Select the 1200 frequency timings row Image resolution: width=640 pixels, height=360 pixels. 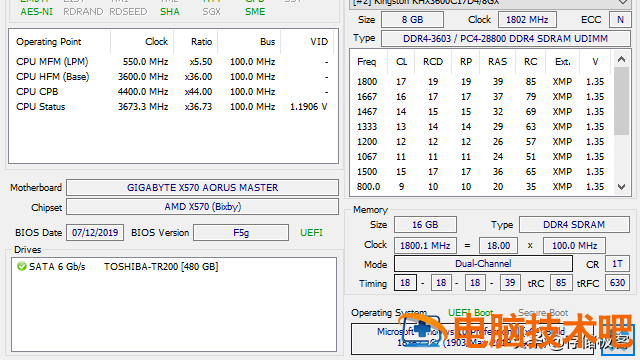481,142
